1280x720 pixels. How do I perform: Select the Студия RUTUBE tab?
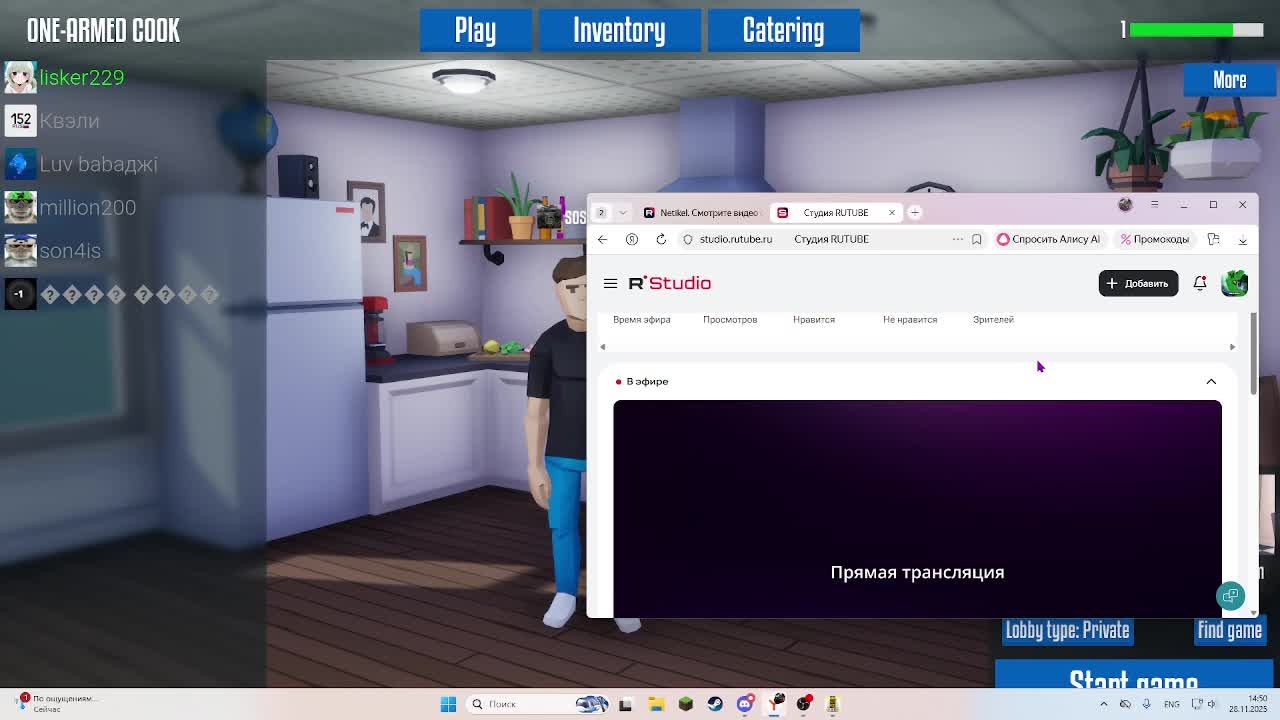click(836, 212)
